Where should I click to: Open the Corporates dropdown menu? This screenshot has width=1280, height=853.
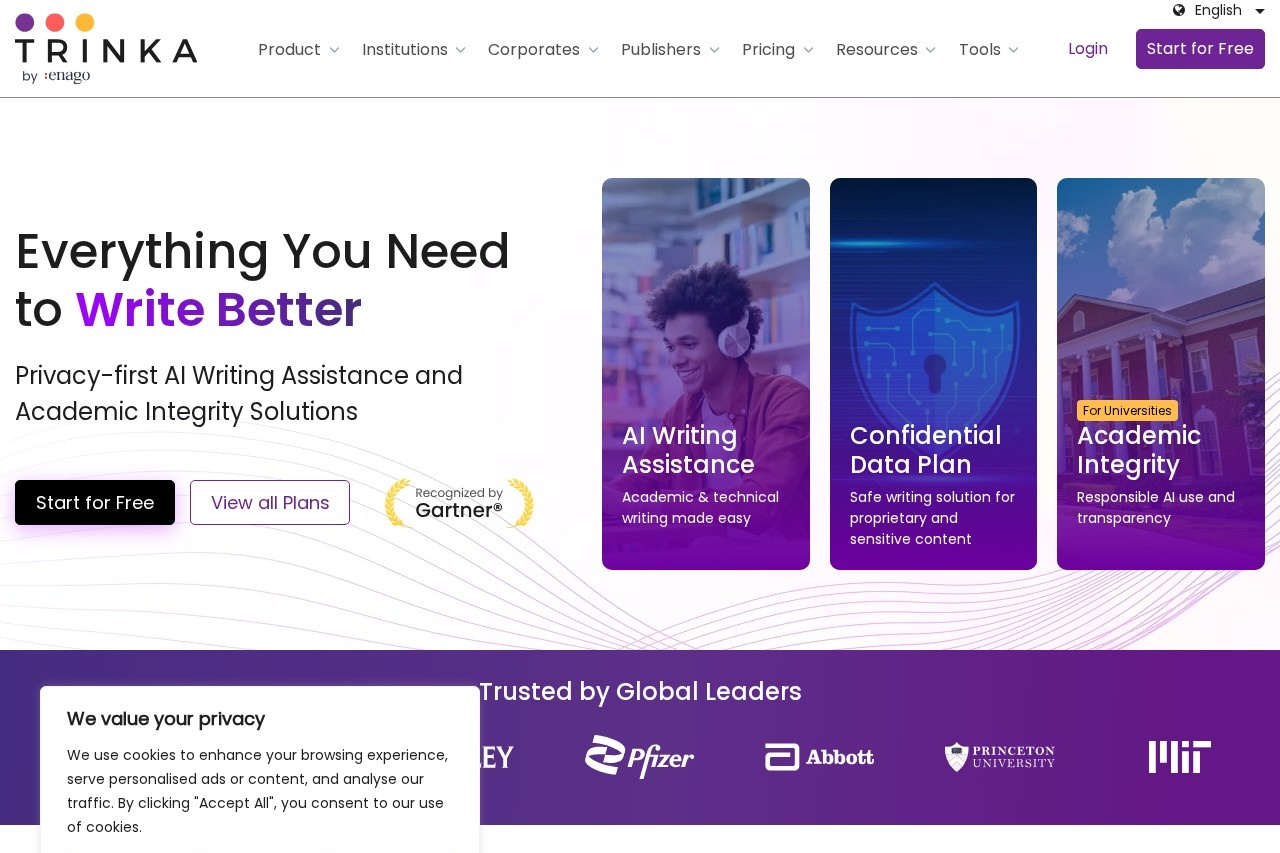543,49
